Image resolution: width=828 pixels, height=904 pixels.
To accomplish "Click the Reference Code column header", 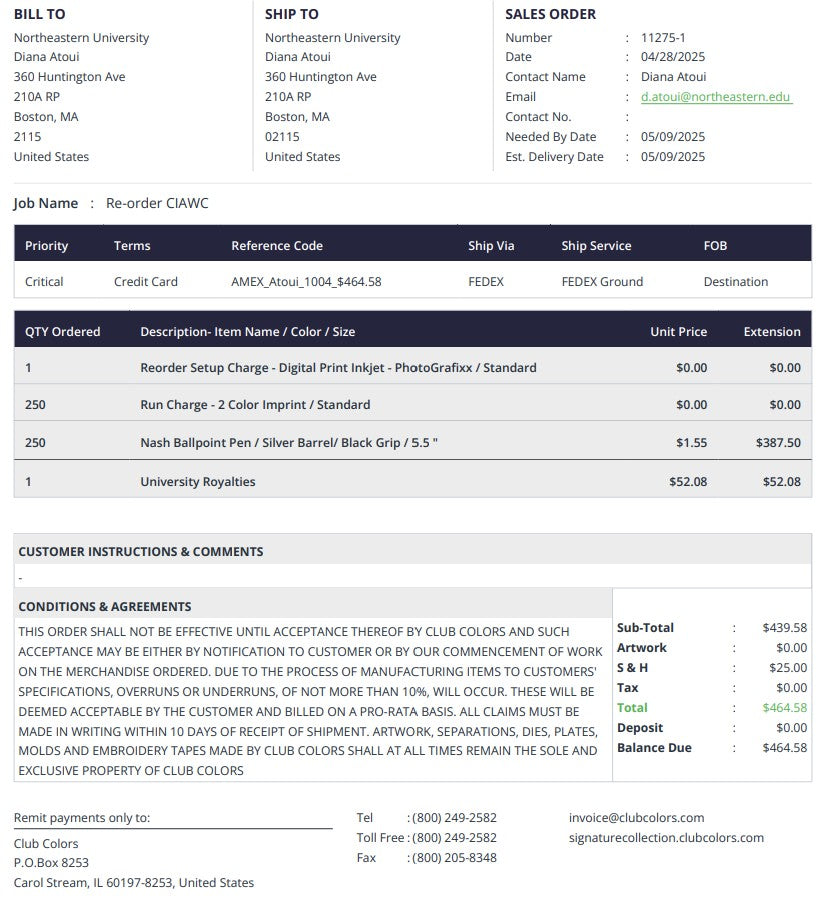I will (x=277, y=246).
